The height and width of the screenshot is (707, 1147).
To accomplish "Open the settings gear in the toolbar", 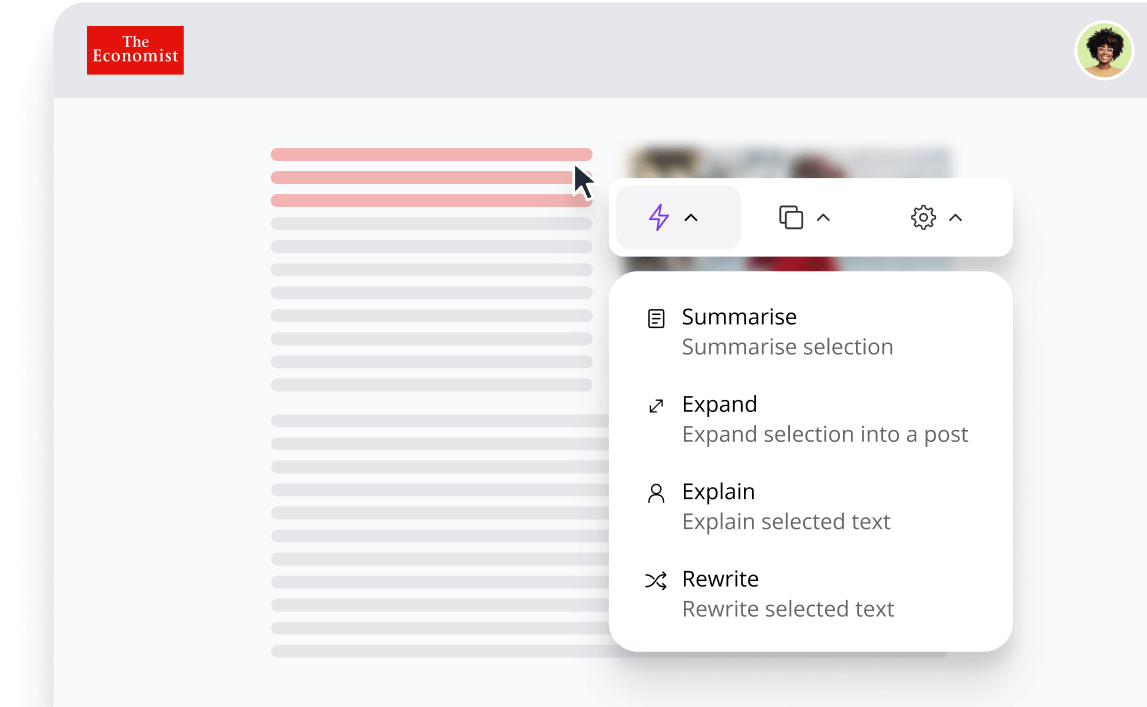I will point(923,217).
